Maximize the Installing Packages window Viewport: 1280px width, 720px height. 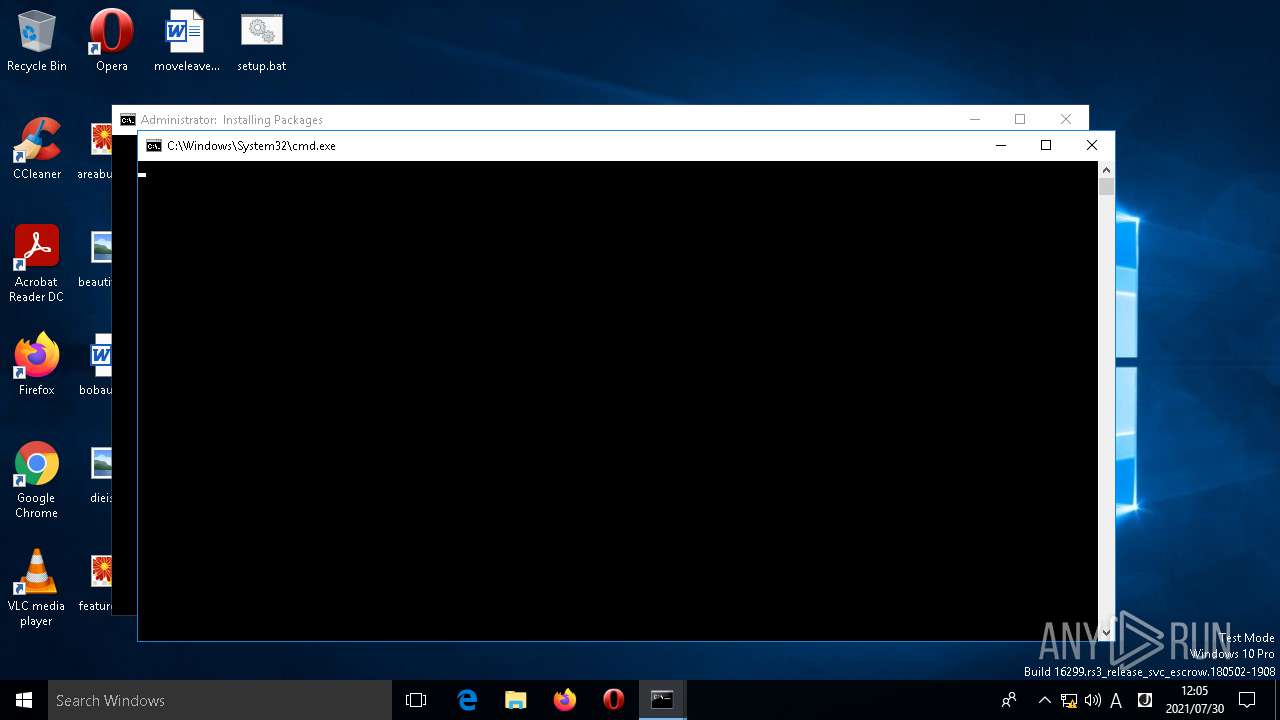1020,119
